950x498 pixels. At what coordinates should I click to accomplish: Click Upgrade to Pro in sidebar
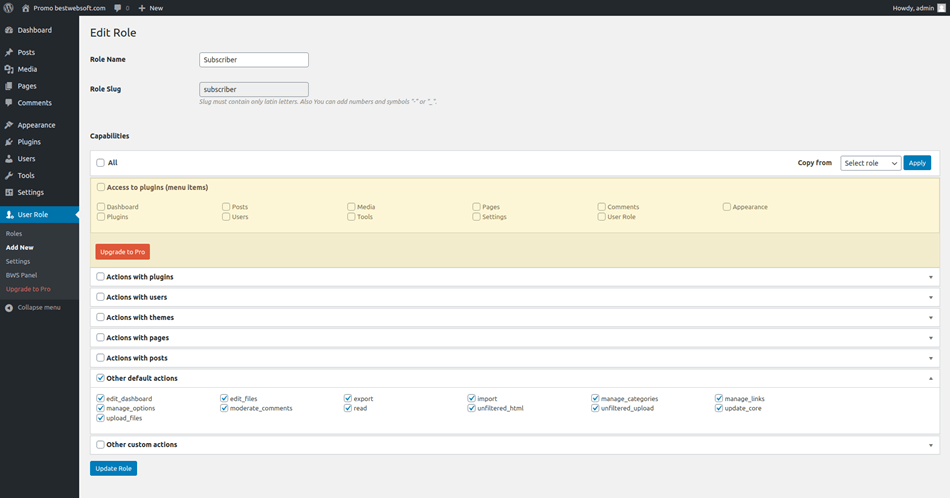click(x=28, y=289)
